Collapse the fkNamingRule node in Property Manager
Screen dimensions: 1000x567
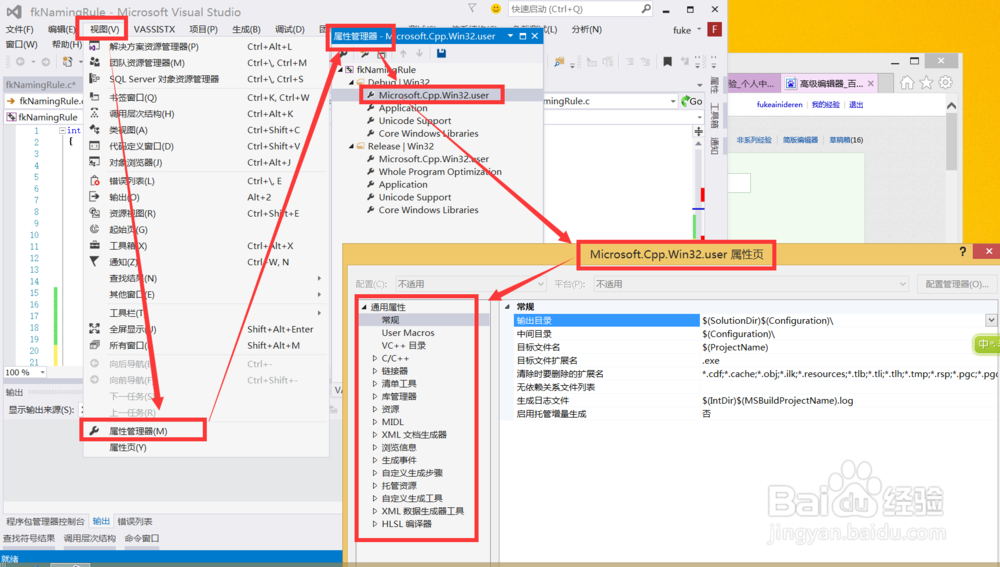click(x=341, y=70)
